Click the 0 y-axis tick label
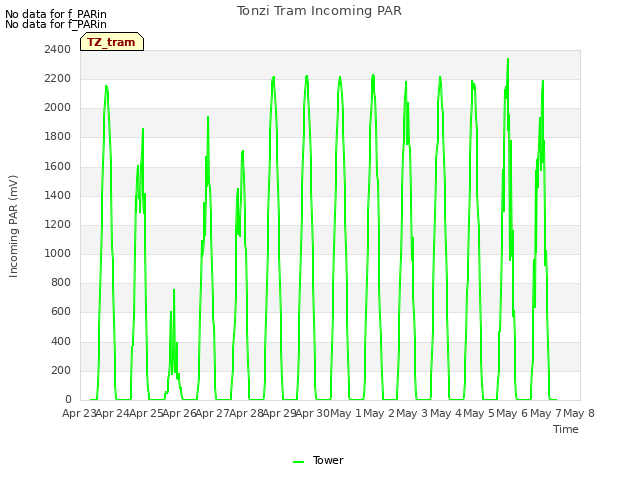This screenshot has height=480, width=640. (68, 400)
